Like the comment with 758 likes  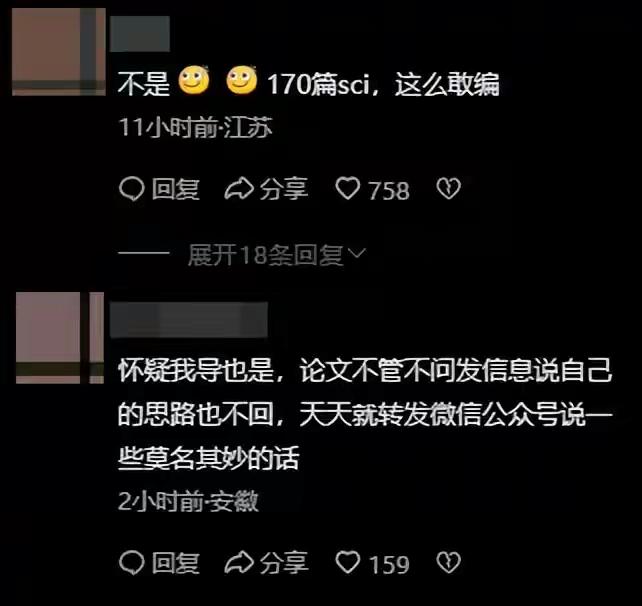(x=348, y=188)
